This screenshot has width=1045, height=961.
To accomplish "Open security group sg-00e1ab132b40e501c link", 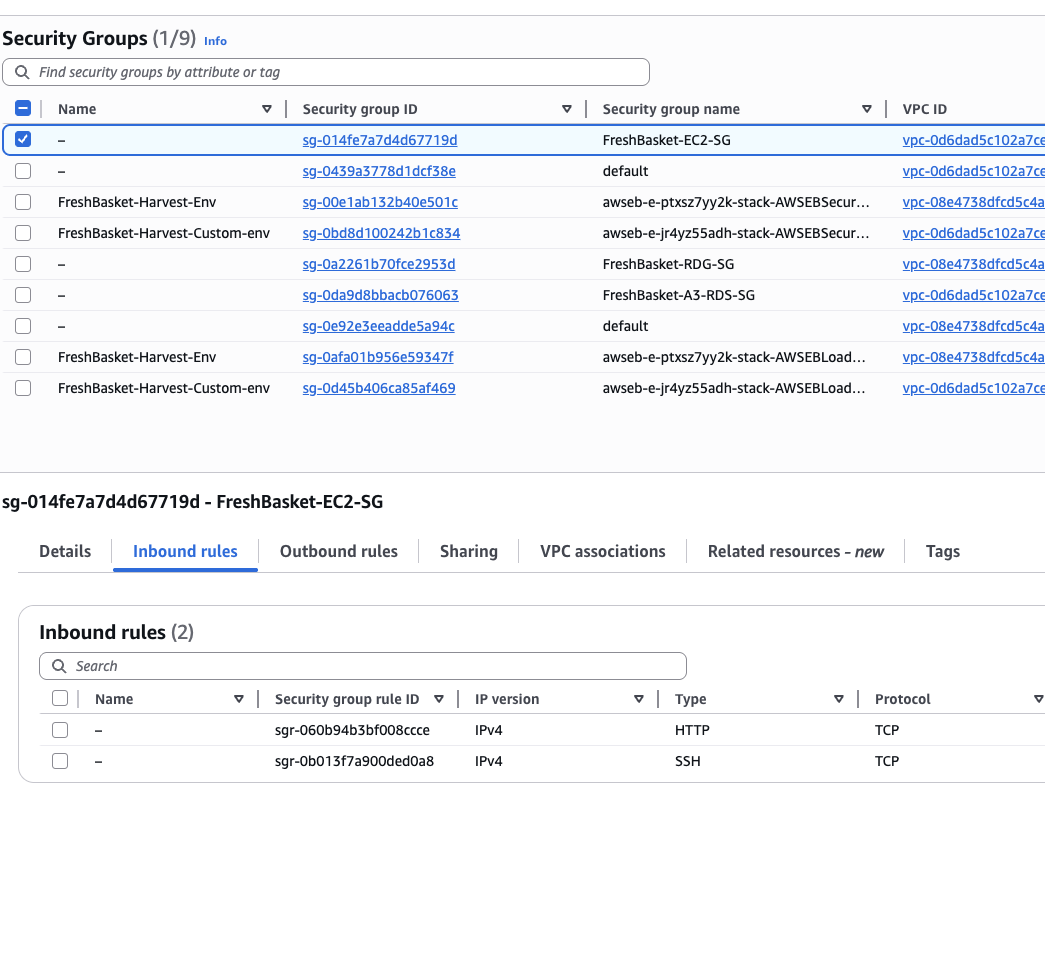I will (380, 202).
